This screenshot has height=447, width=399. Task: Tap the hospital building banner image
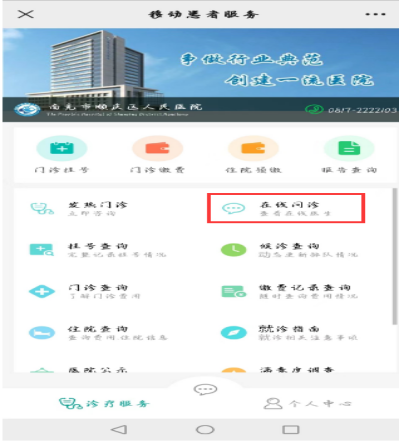pos(200,75)
